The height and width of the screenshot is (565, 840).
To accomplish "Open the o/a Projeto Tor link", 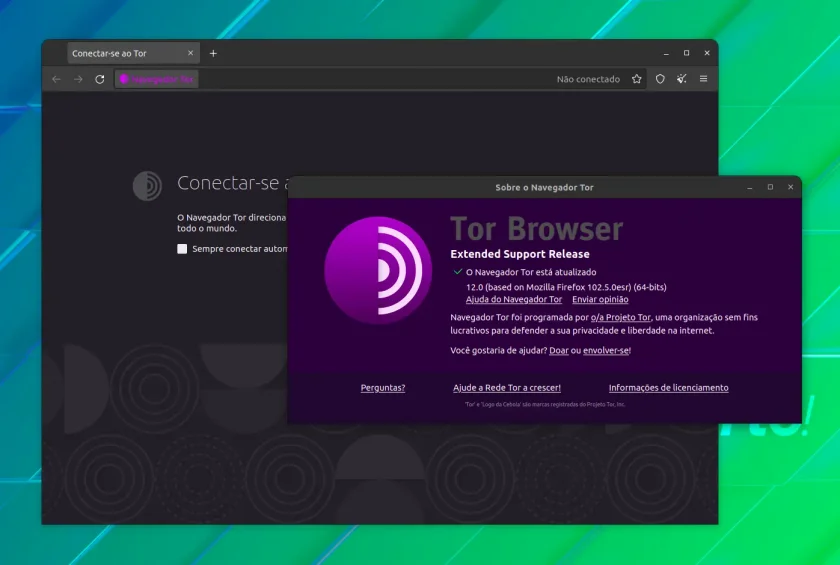I will click(x=620, y=317).
